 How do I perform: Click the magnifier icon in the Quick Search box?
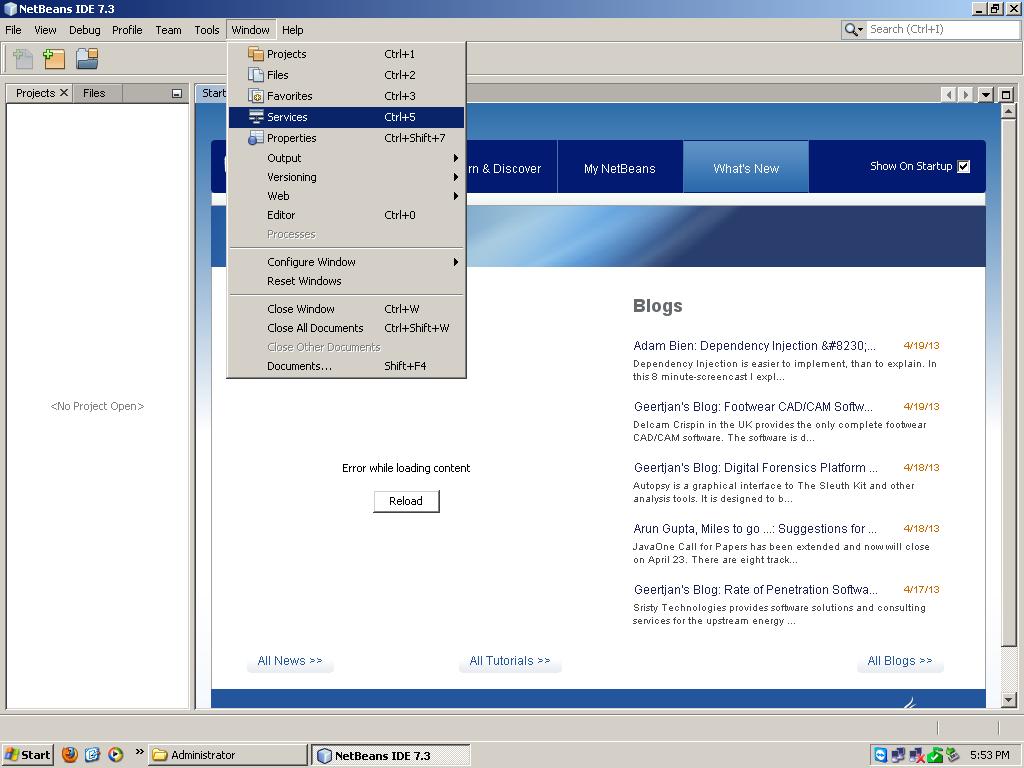tap(850, 29)
